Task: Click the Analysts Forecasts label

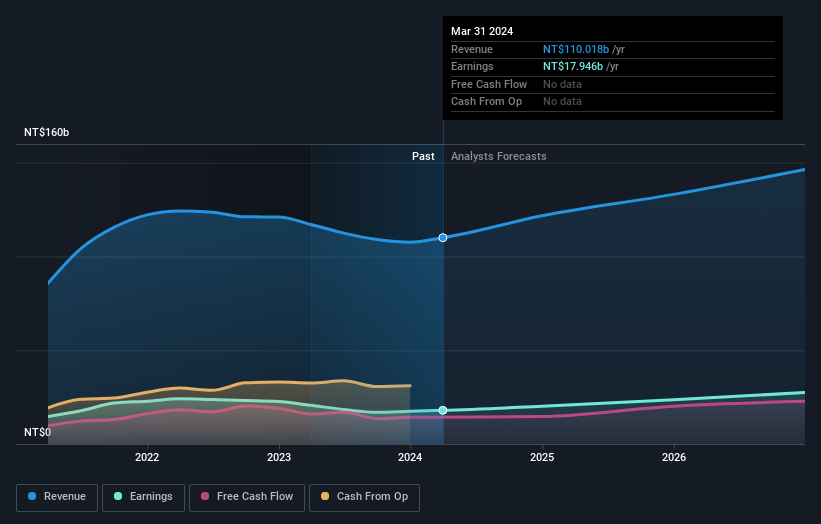Action: tap(498, 156)
